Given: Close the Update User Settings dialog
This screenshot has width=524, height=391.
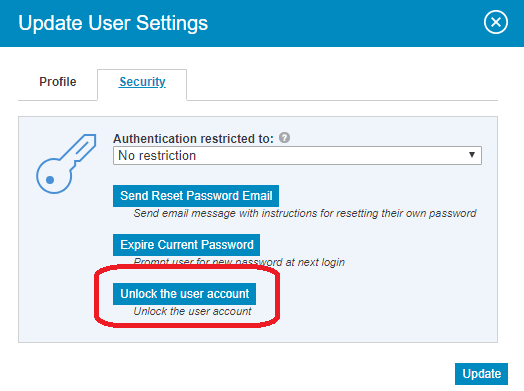Looking at the screenshot, I should (x=496, y=22).
